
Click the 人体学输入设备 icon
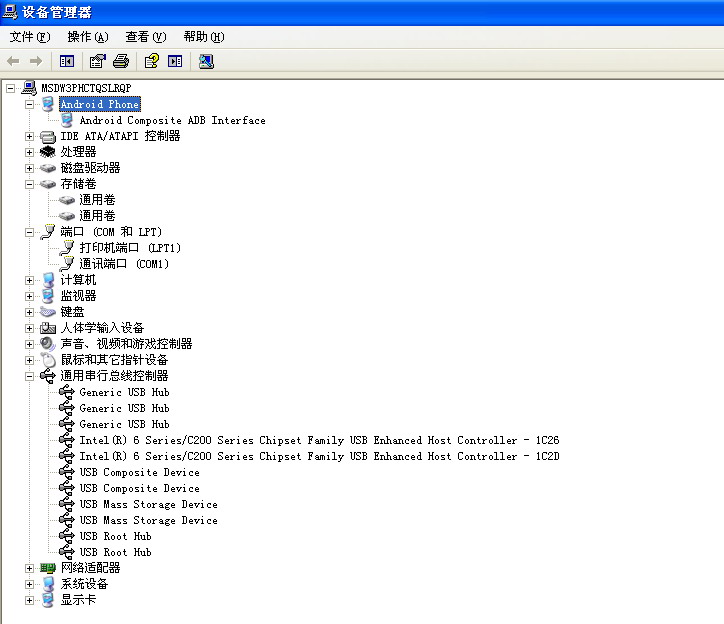click(48, 328)
